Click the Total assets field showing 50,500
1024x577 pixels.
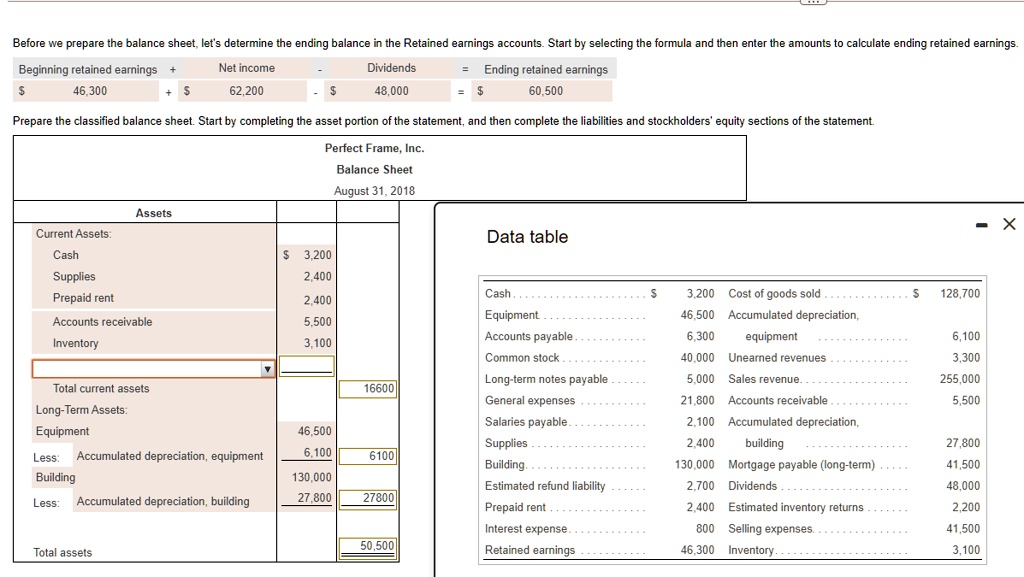coord(368,546)
